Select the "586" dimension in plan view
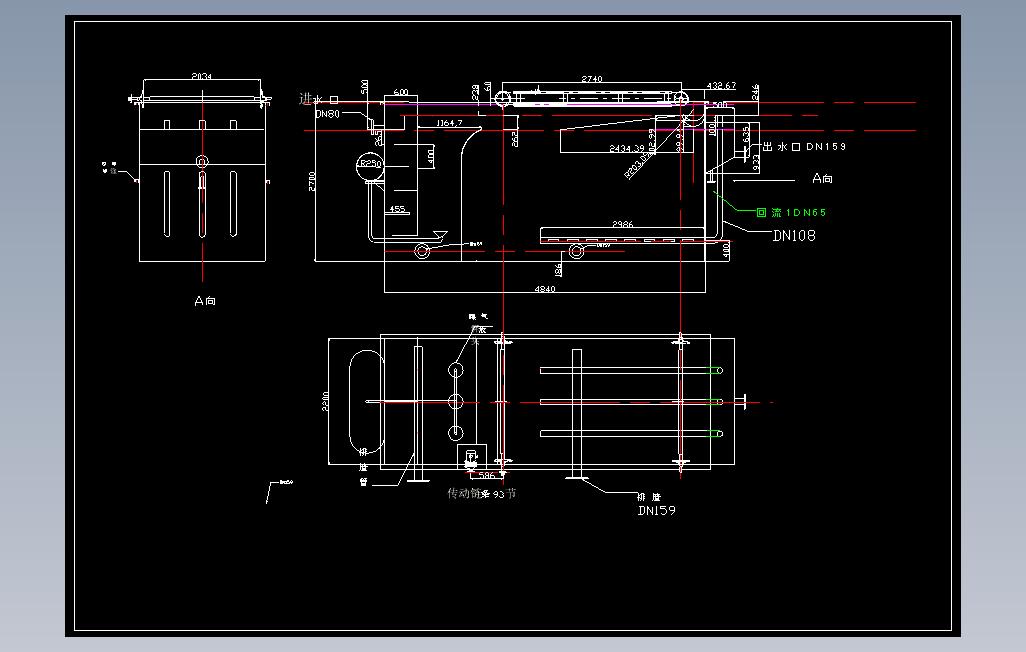 pyautogui.click(x=487, y=476)
